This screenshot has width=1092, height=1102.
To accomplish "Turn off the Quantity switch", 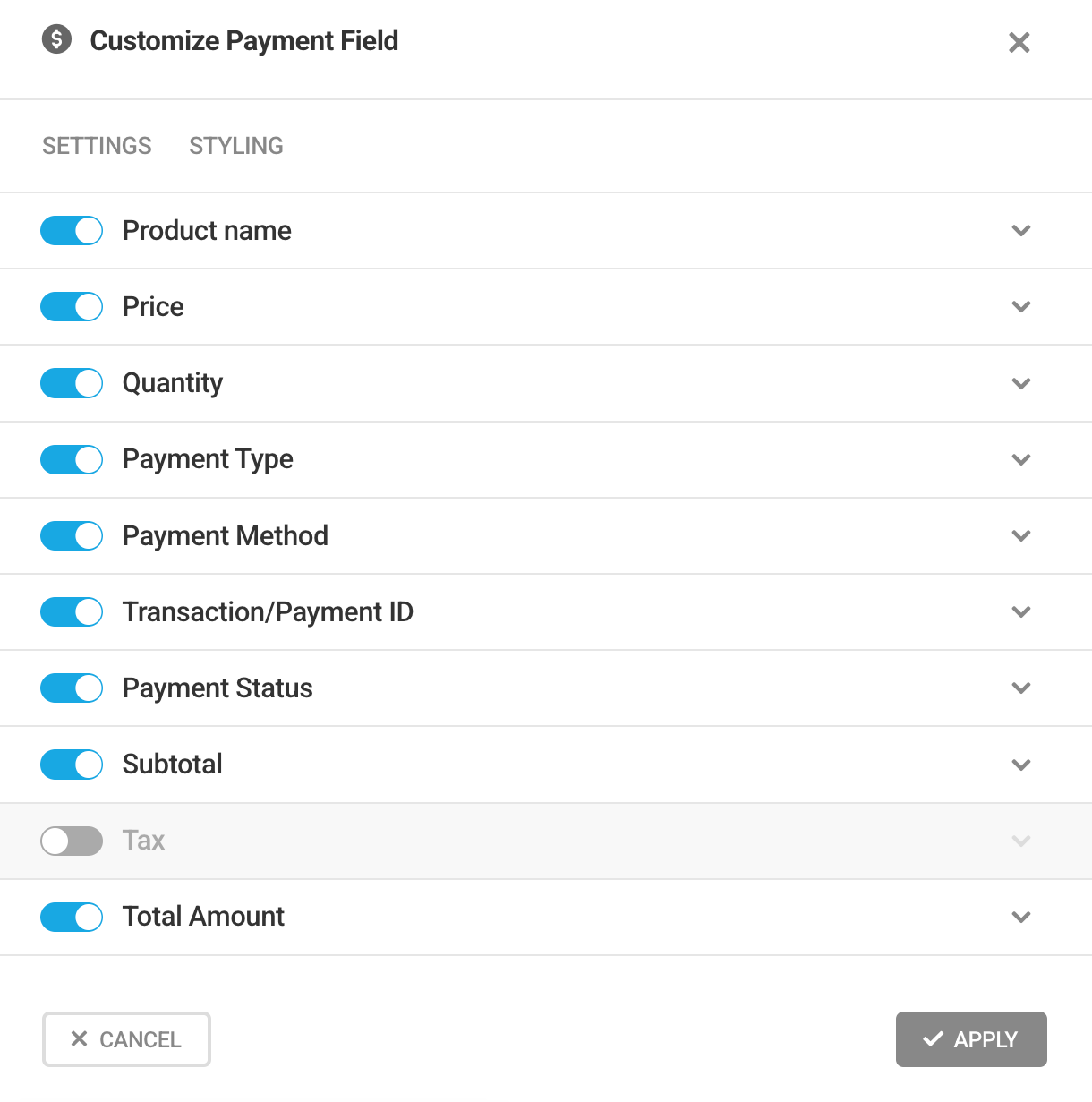I will click(72, 383).
